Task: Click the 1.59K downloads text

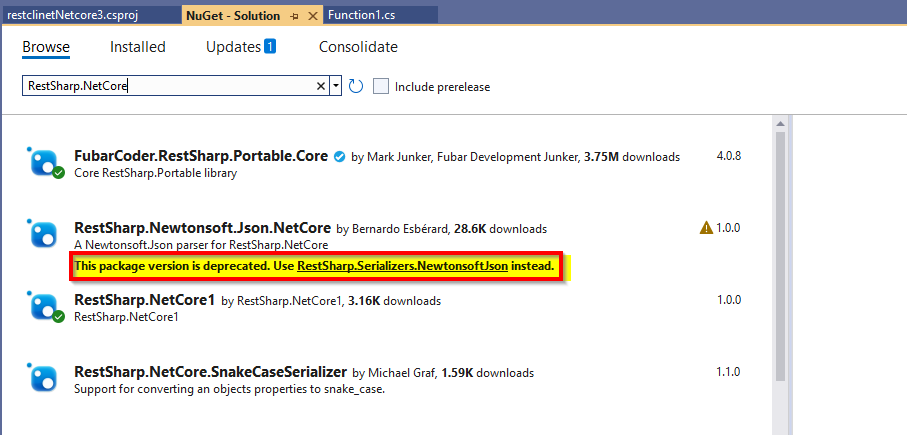Action: point(488,373)
